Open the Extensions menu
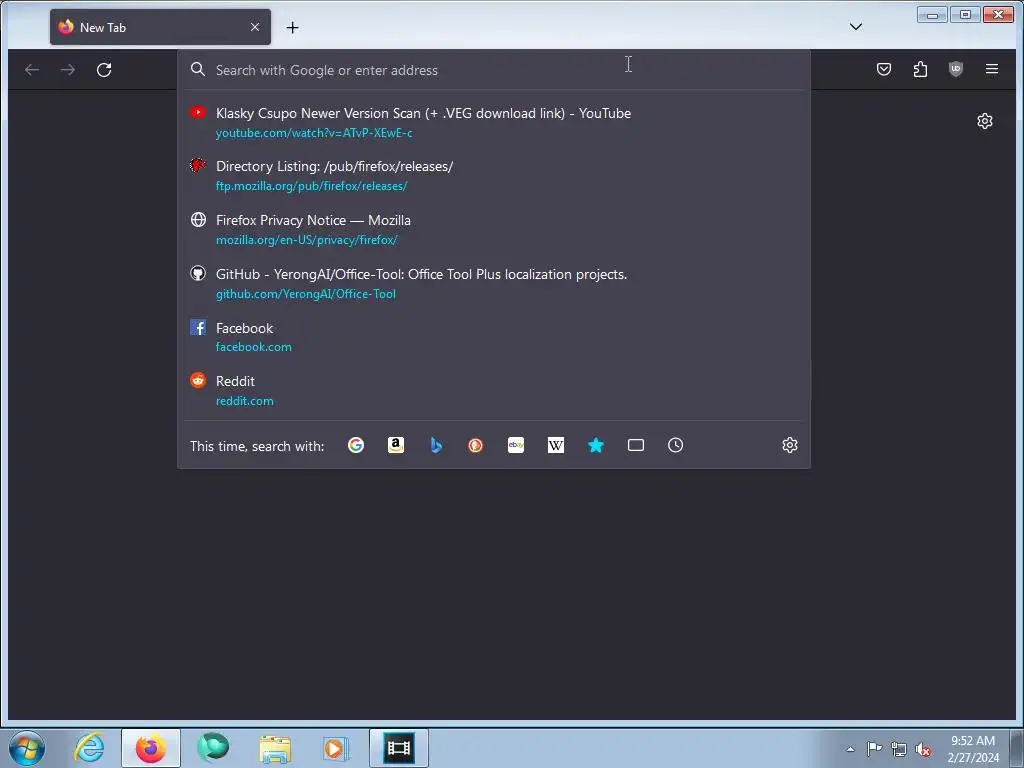This screenshot has height=768, width=1024. pos(920,69)
